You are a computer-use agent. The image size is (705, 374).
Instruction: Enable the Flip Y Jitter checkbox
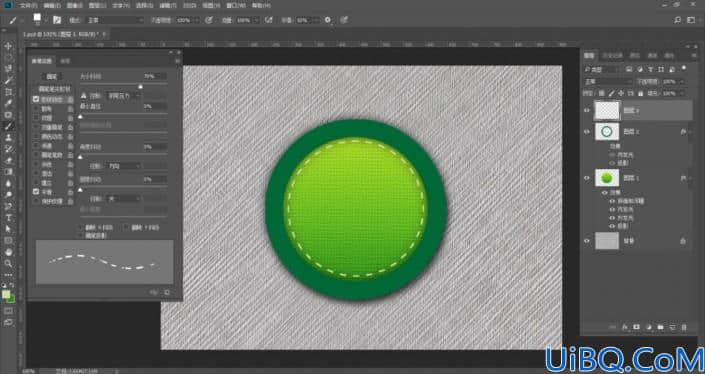pos(126,228)
